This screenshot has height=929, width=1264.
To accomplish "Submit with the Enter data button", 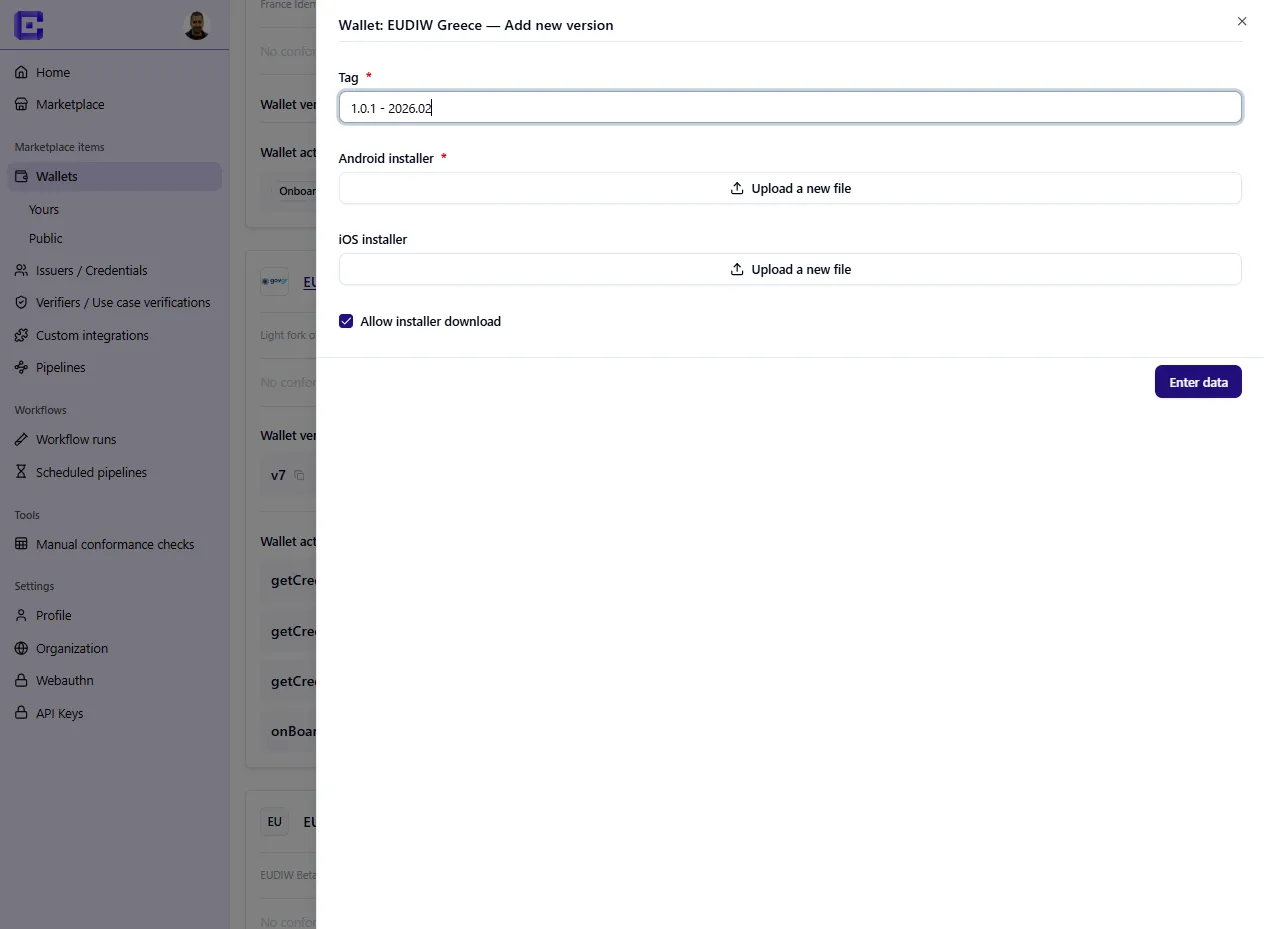I will click(1198, 382).
